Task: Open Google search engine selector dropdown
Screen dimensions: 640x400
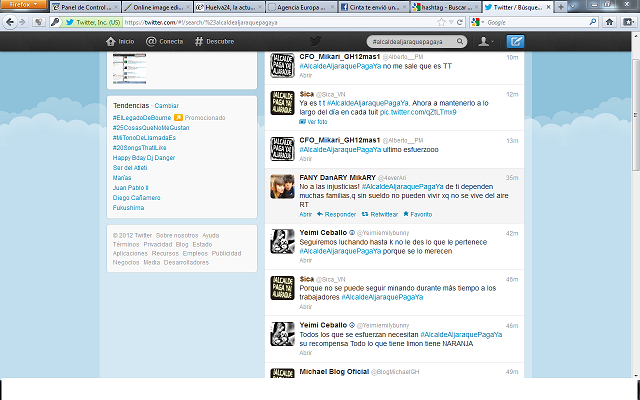Action: click(x=478, y=22)
